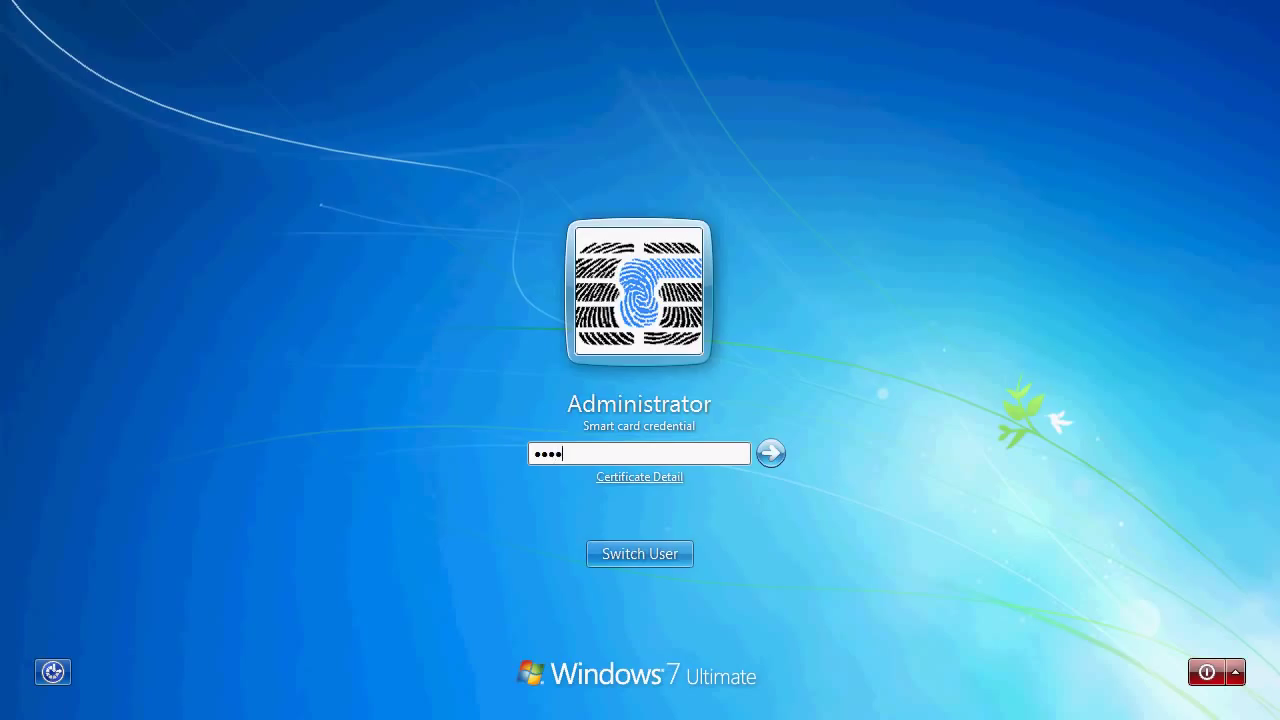The width and height of the screenshot is (1280, 720).
Task: Click the Windows flag logo
Action: pyautogui.click(x=531, y=673)
